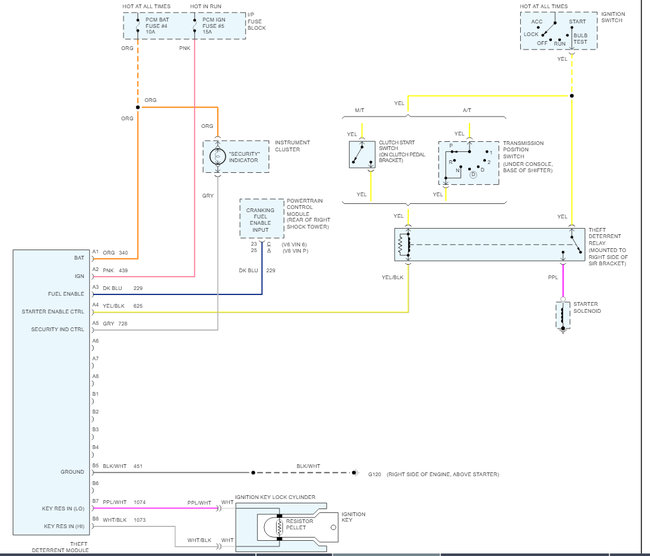Click the 'KEY RES IN (HI)' terminal label
This screenshot has width=650, height=556.
click(64, 527)
